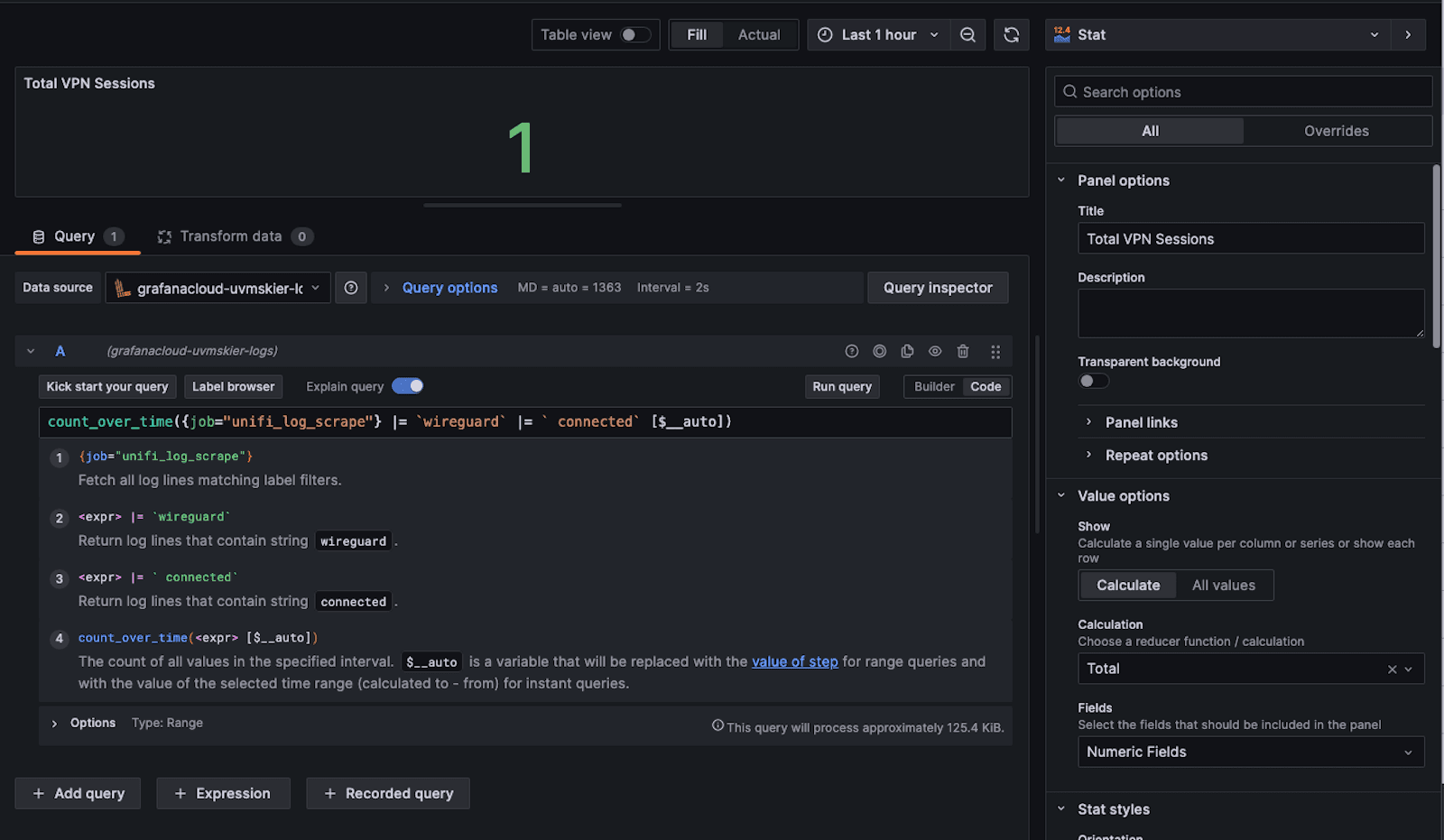Click the Search options field
The width and height of the screenshot is (1444, 840).
1244,92
